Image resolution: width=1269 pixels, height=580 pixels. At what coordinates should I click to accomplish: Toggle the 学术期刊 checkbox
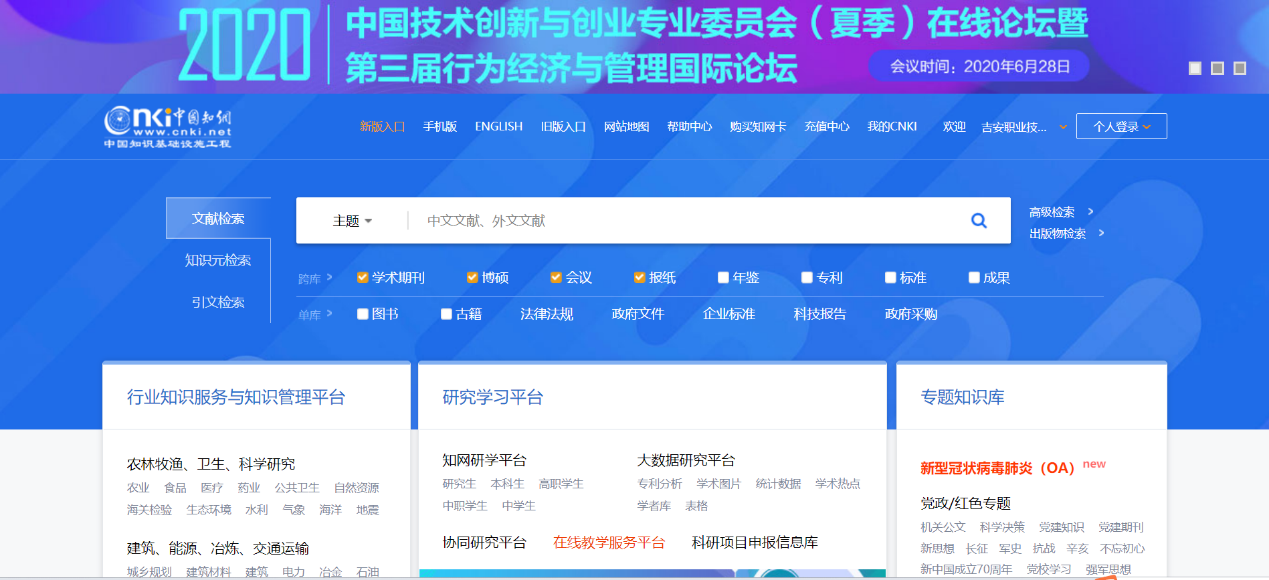click(363, 278)
